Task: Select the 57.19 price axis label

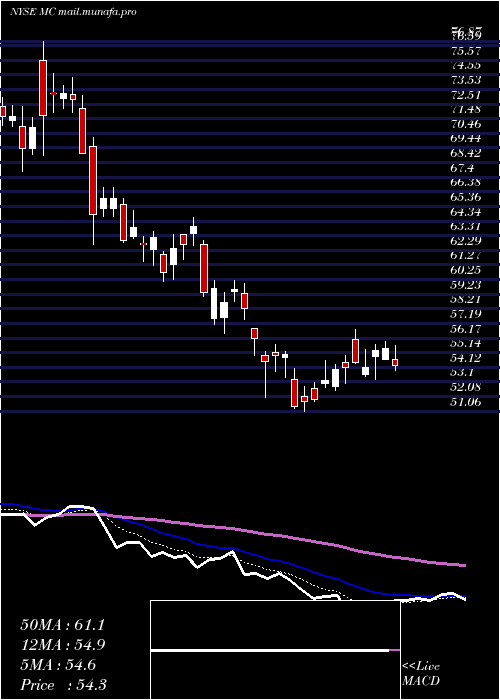Action: (466, 314)
